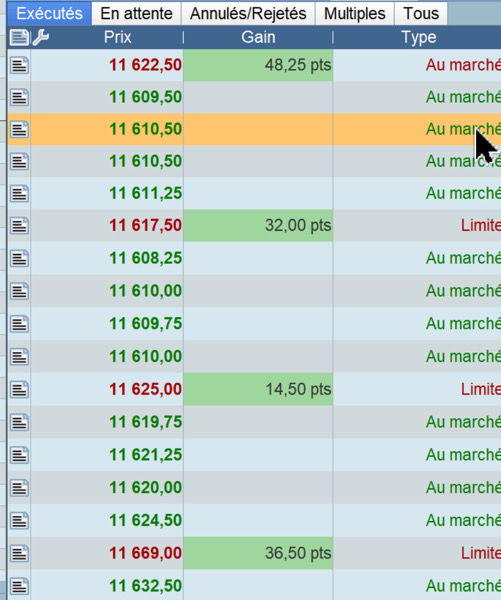Select the red price 11 617,50
The width and height of the screenshot is (501, 600).
pyautogui.click(x=145, y=225)
